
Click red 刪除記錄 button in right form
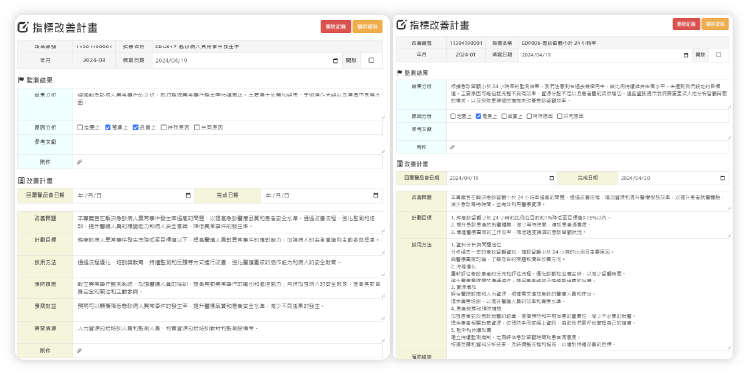pos(686,24)
